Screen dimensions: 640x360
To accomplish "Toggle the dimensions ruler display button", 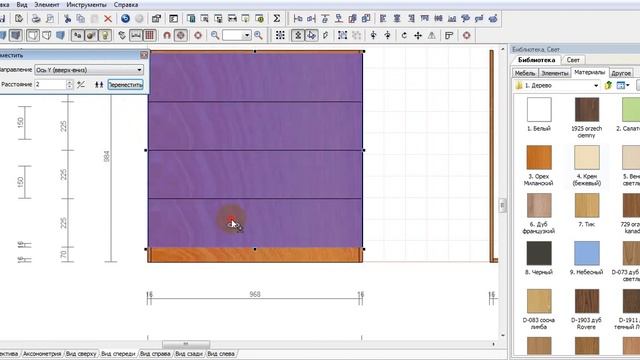I will tap(136, 36).
